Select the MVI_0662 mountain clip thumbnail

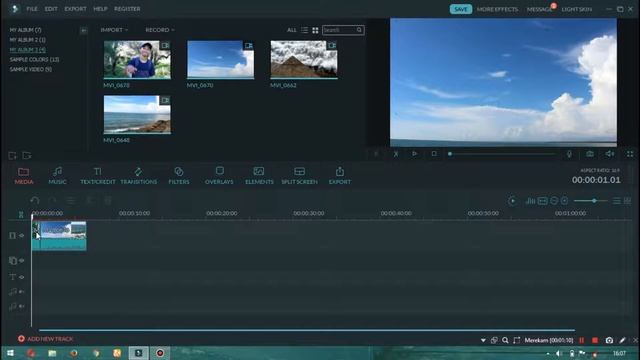pos(304,60)
